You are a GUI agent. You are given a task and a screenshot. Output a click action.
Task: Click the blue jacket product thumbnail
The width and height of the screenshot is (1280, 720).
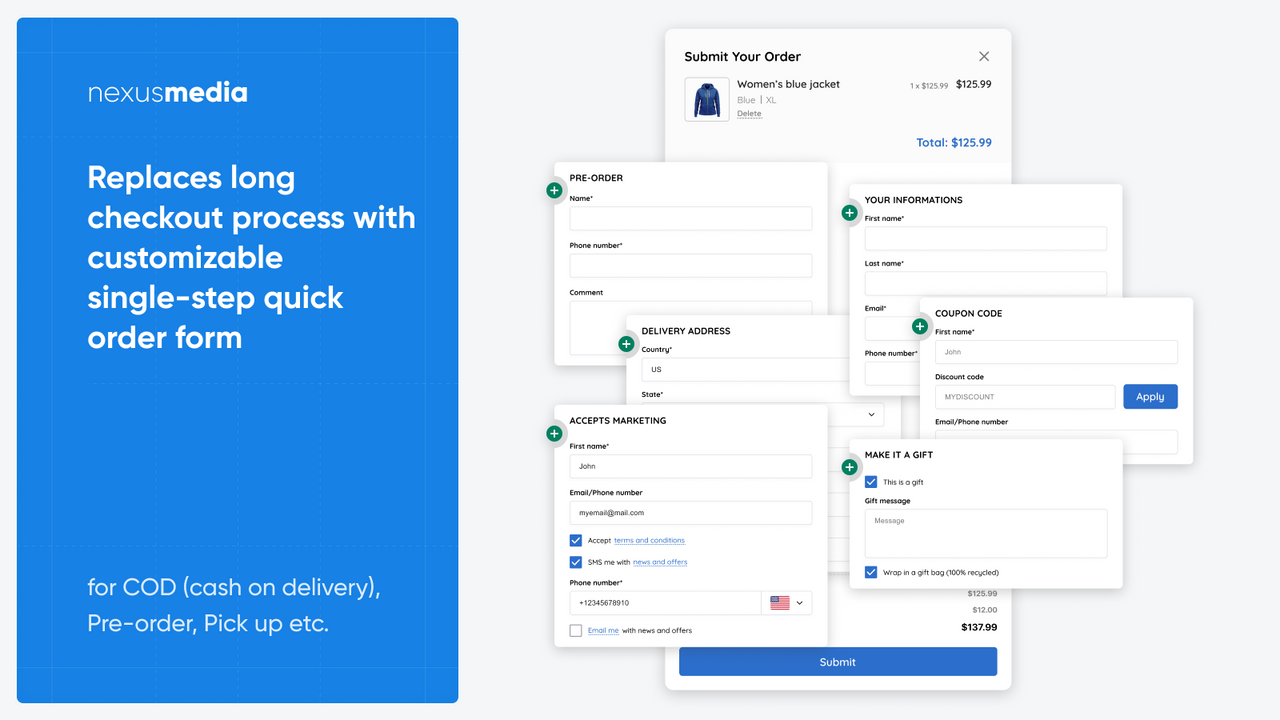coord(706,99)
